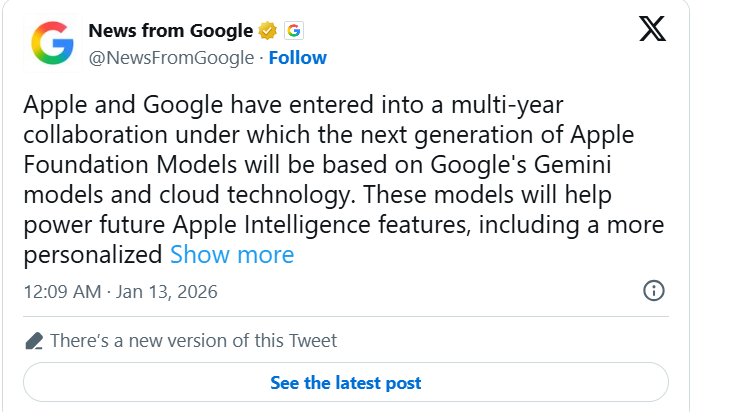Click the pencil edit-history icon
Screen dimensions: 732x412
pos(34,341)
